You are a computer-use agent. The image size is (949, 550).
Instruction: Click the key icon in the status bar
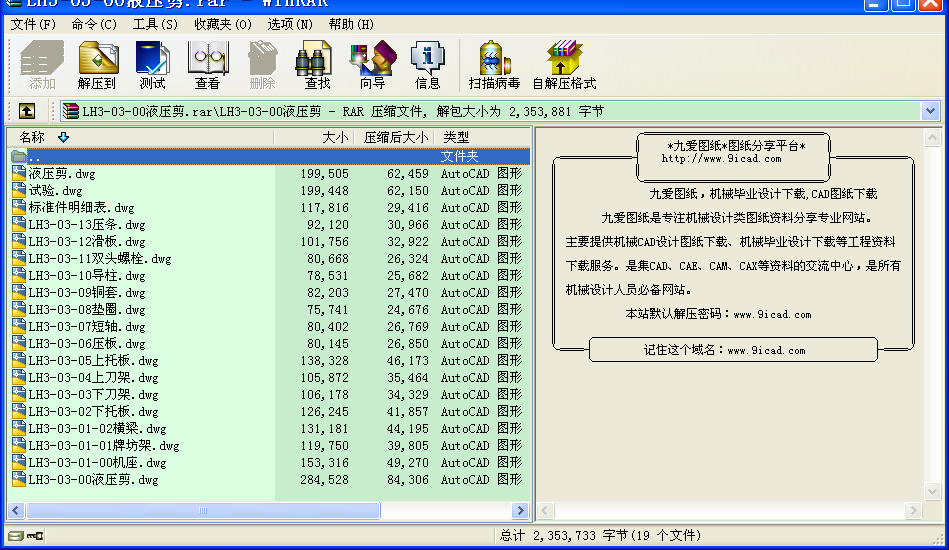pos(35,535)
